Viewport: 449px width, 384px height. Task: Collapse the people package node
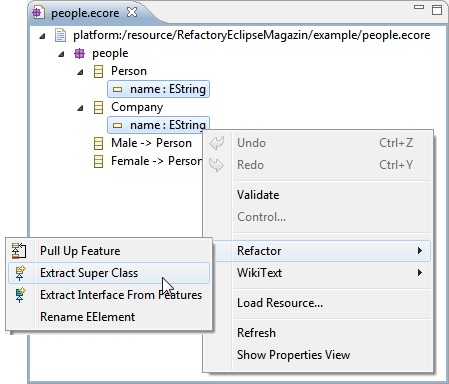tap(61, 54)
